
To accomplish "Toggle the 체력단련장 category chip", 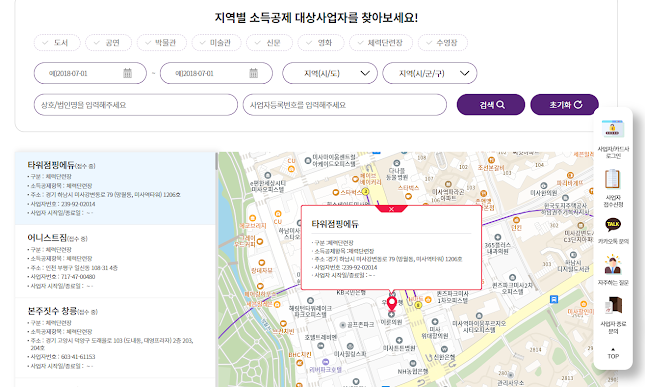I will [381, 43].
